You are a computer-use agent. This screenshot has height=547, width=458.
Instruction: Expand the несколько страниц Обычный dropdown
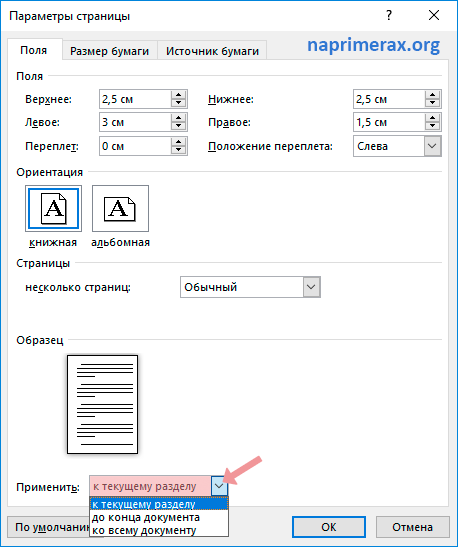click(311, 287)
